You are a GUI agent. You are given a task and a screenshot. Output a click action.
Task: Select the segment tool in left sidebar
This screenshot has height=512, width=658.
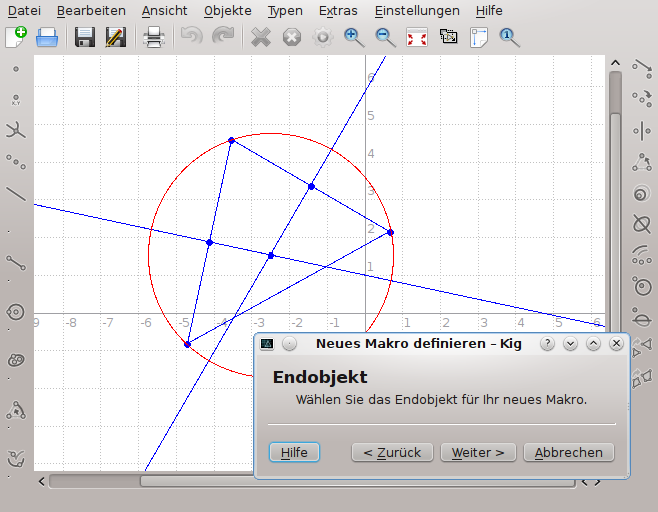(16, 263)
